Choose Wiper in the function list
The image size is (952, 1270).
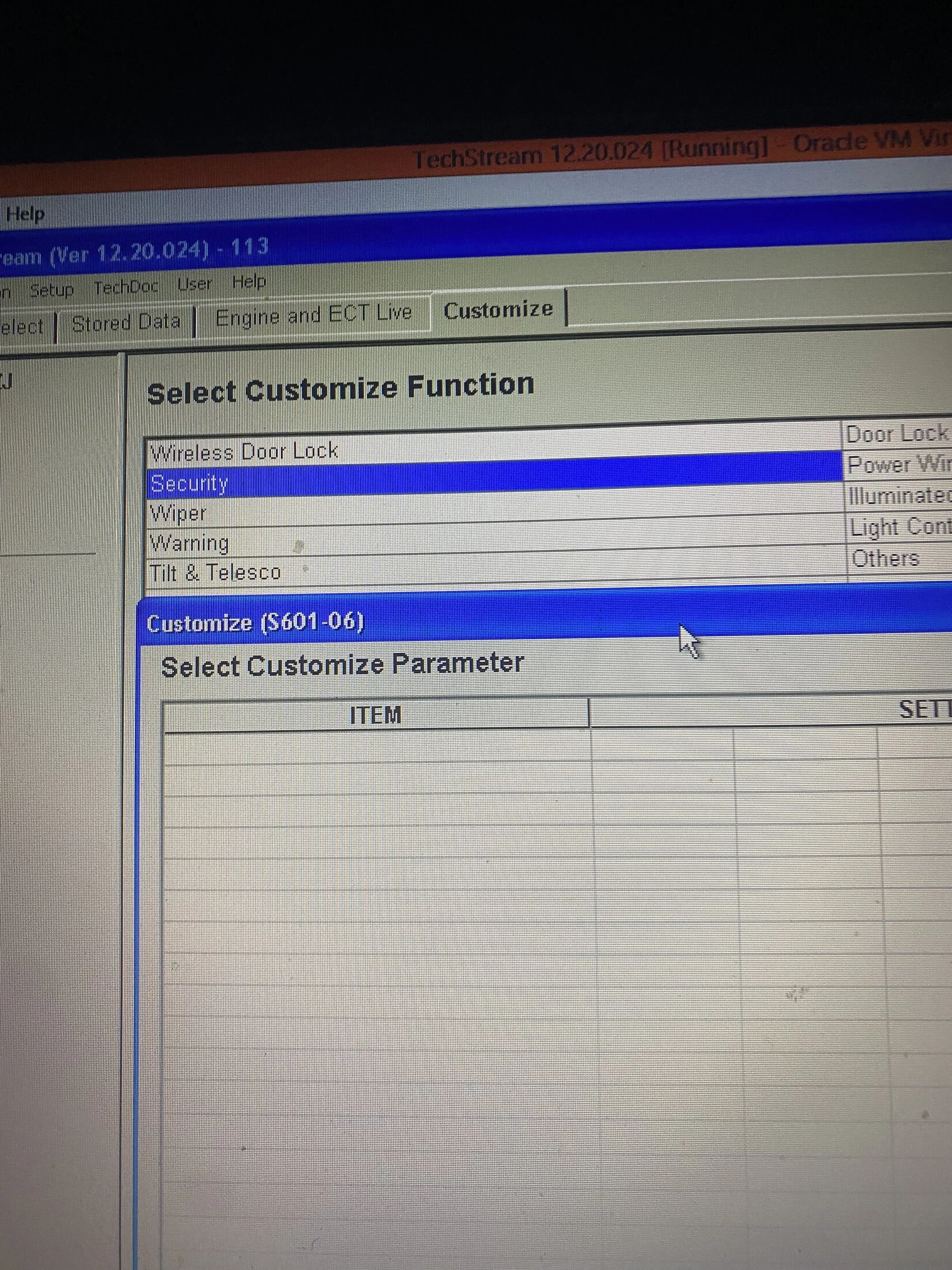pos(178,513)
